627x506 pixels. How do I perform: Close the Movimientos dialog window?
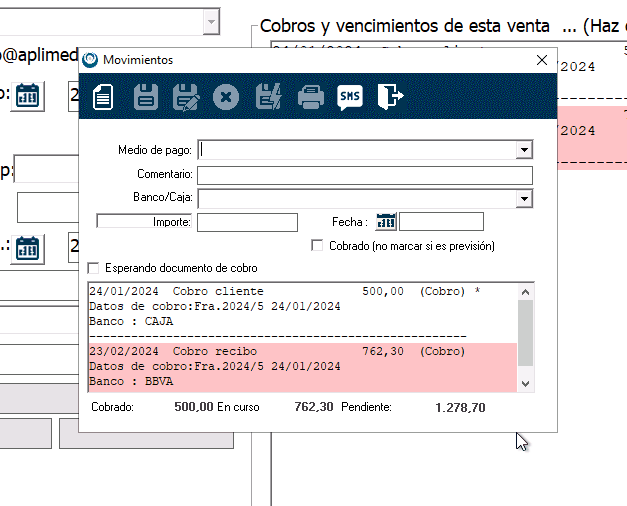(x=542, y=60)
